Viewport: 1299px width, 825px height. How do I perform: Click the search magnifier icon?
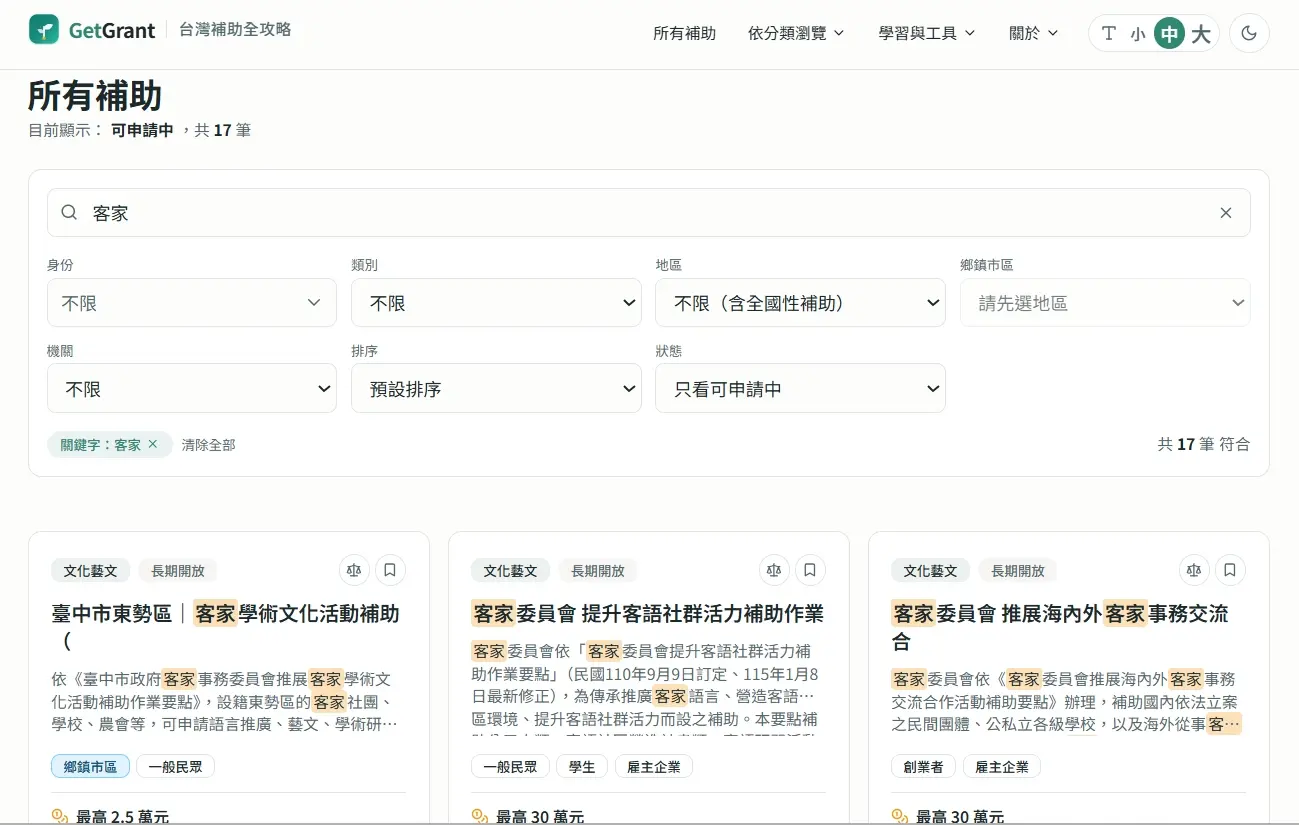(x=69, y=212)
